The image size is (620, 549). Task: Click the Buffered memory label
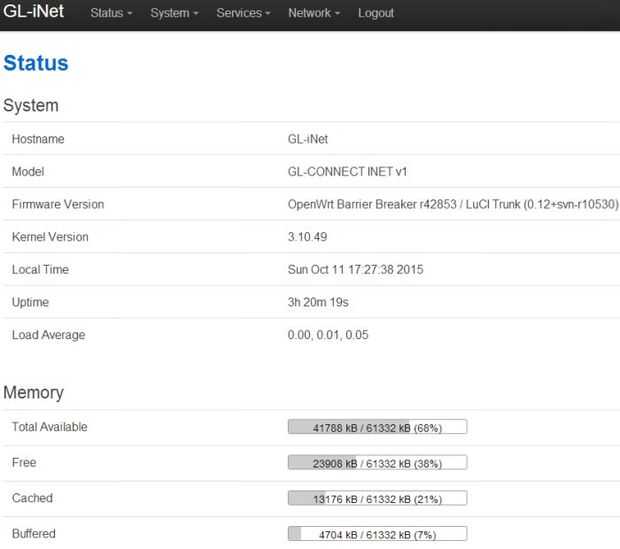[x=34, y=534]
